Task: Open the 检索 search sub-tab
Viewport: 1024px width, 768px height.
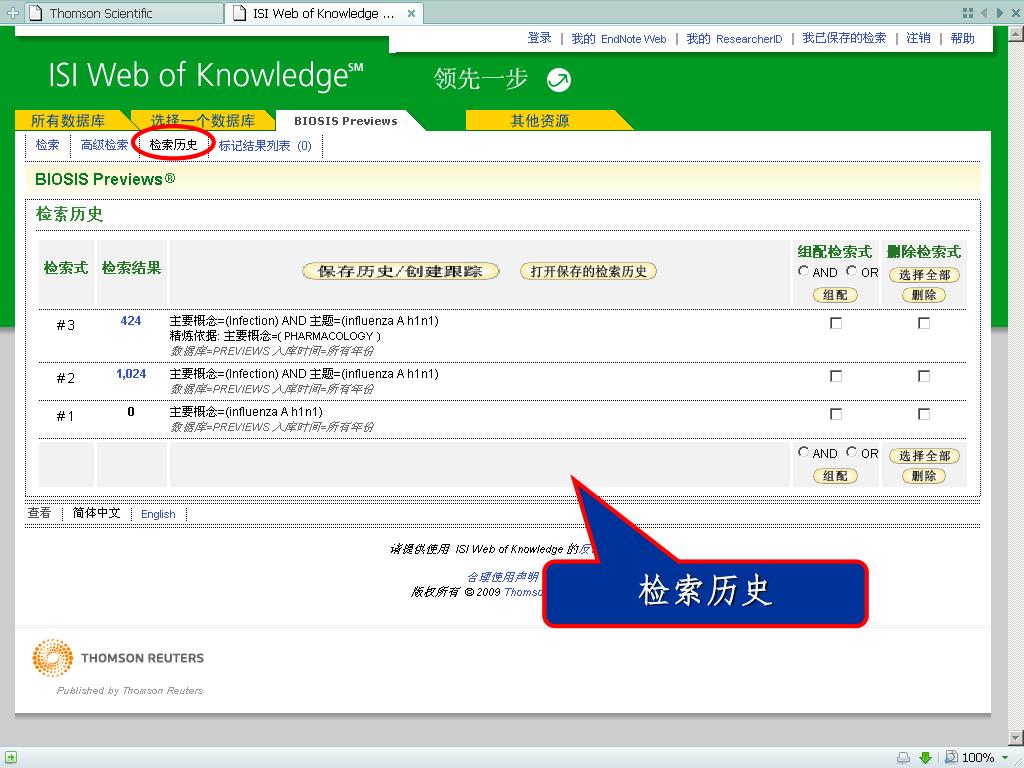Action: tap(47, 145)
